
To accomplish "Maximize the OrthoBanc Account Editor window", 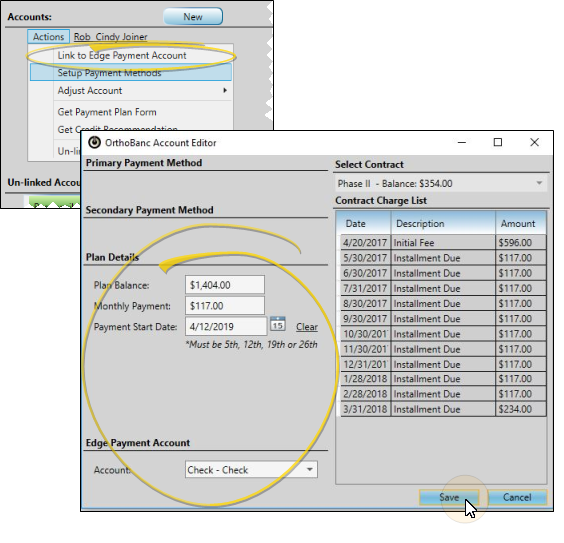I will click(x=498, y=142).
